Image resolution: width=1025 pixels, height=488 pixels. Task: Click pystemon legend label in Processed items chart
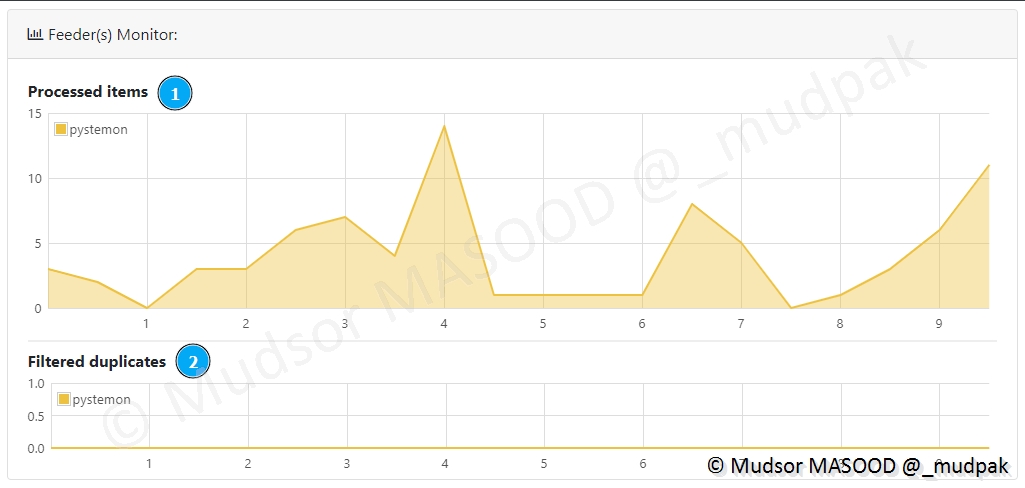click(99, 130)
